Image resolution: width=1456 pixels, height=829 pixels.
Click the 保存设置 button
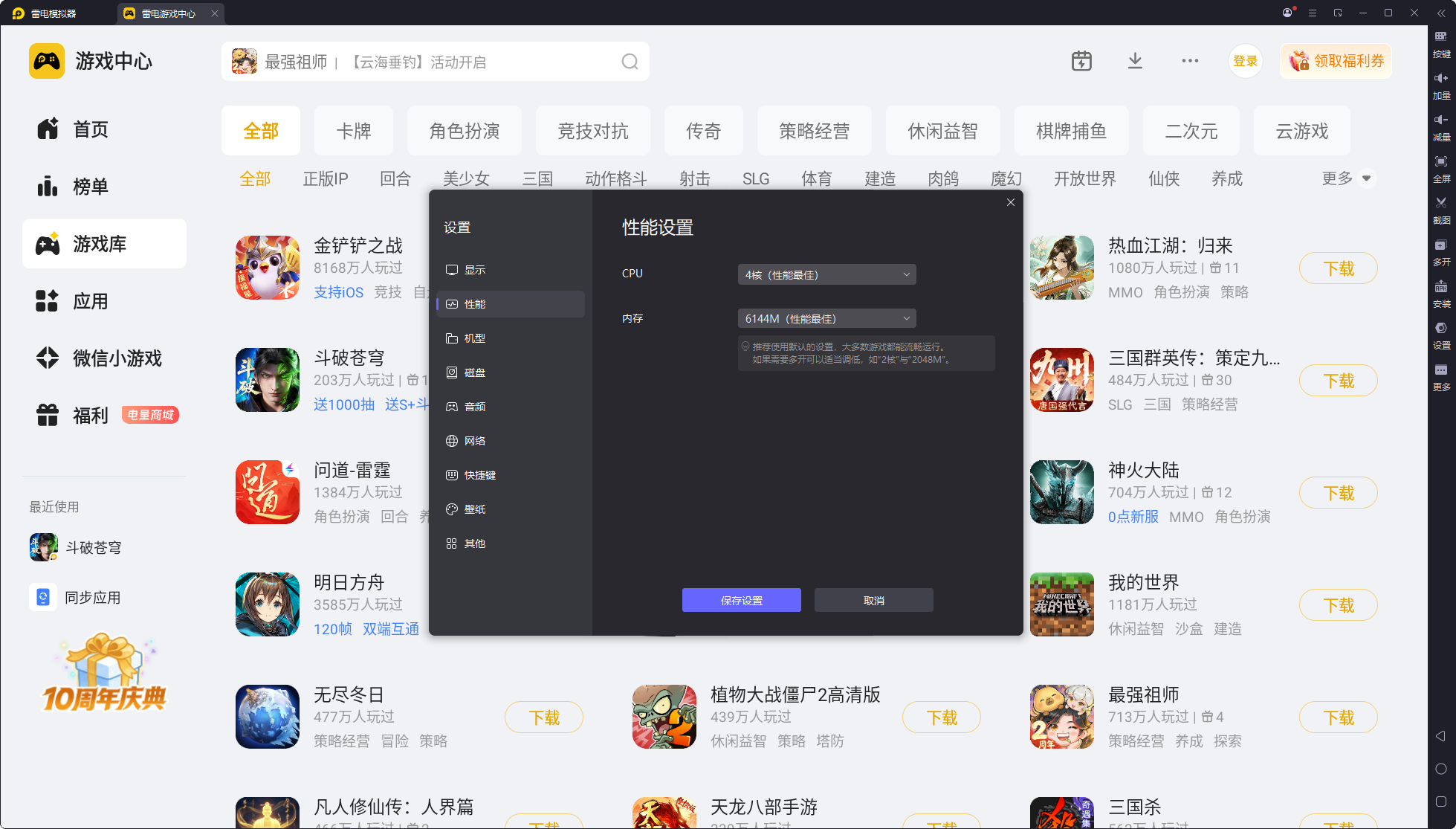[741, 600]
